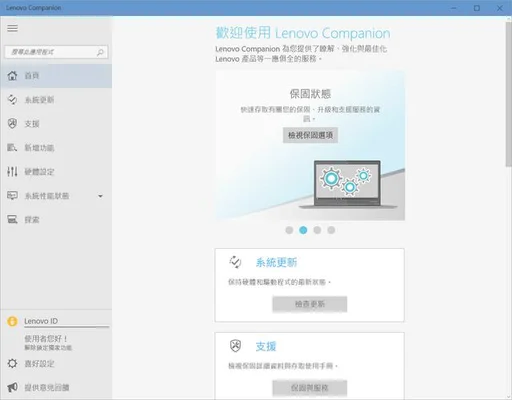Viewport: 512px width, 400px height.
Task: Expand the System Performance dropdown arrow
Action: [x=100, y=196]
